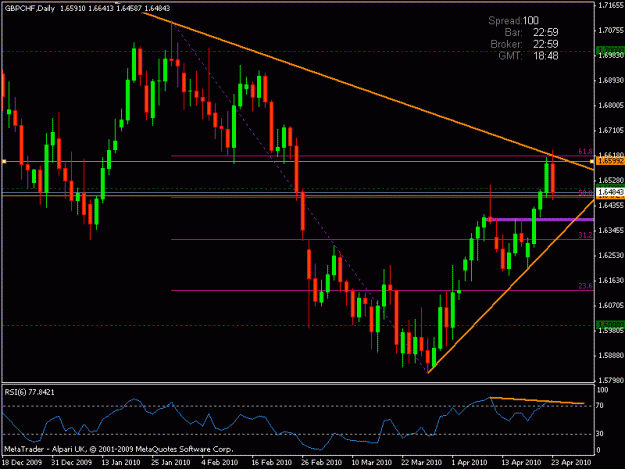625x469 pixels.
Task: Select the white current price tag 1.64843
Action: tap(610, 192)
